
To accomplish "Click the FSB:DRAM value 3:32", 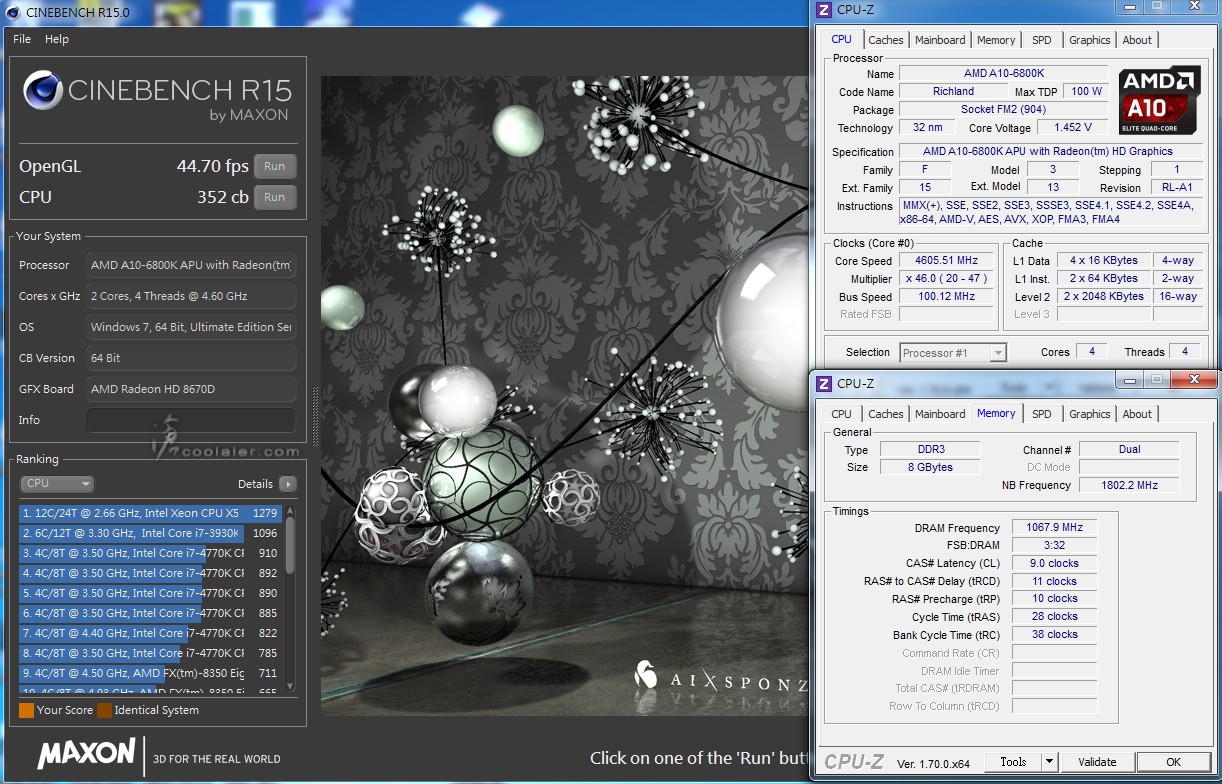I will 1054,545.
